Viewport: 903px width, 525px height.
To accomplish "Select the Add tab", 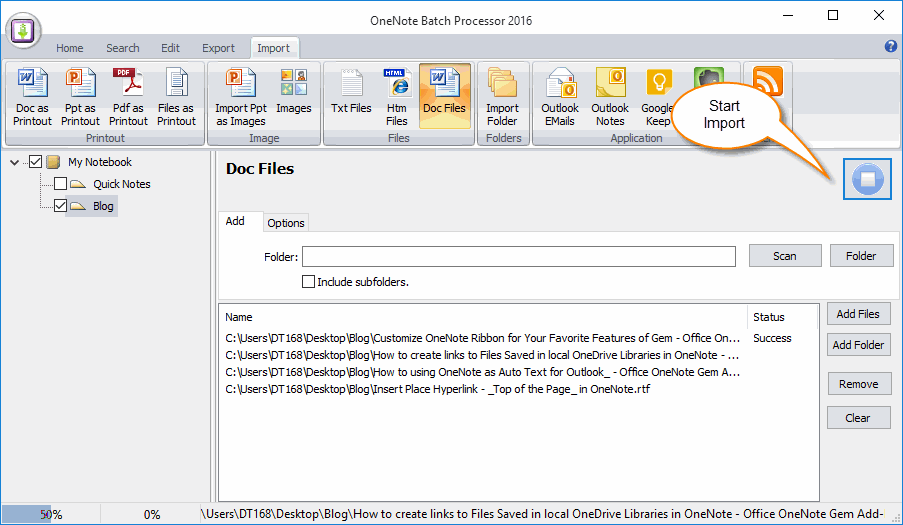I will [x=235, y=221].
